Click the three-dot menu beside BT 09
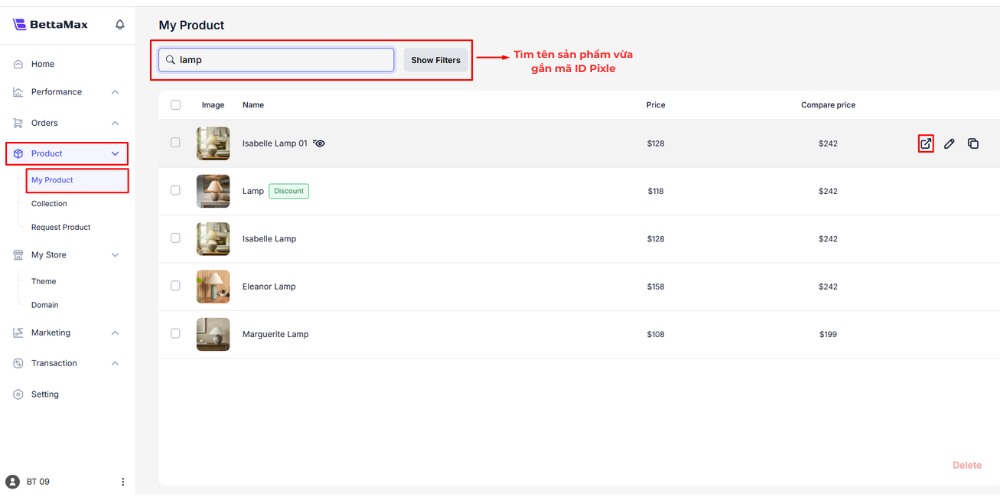This screenshot has width=1000, height=500. [123, 482]
